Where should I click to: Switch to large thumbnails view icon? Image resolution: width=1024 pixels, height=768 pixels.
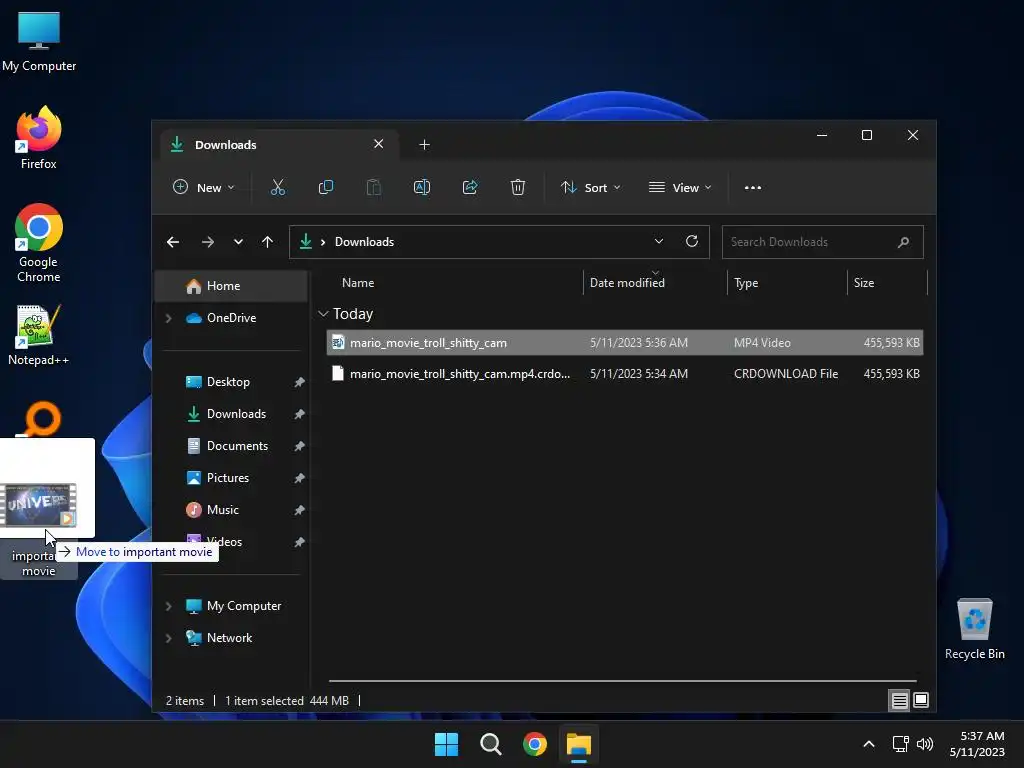921,701
